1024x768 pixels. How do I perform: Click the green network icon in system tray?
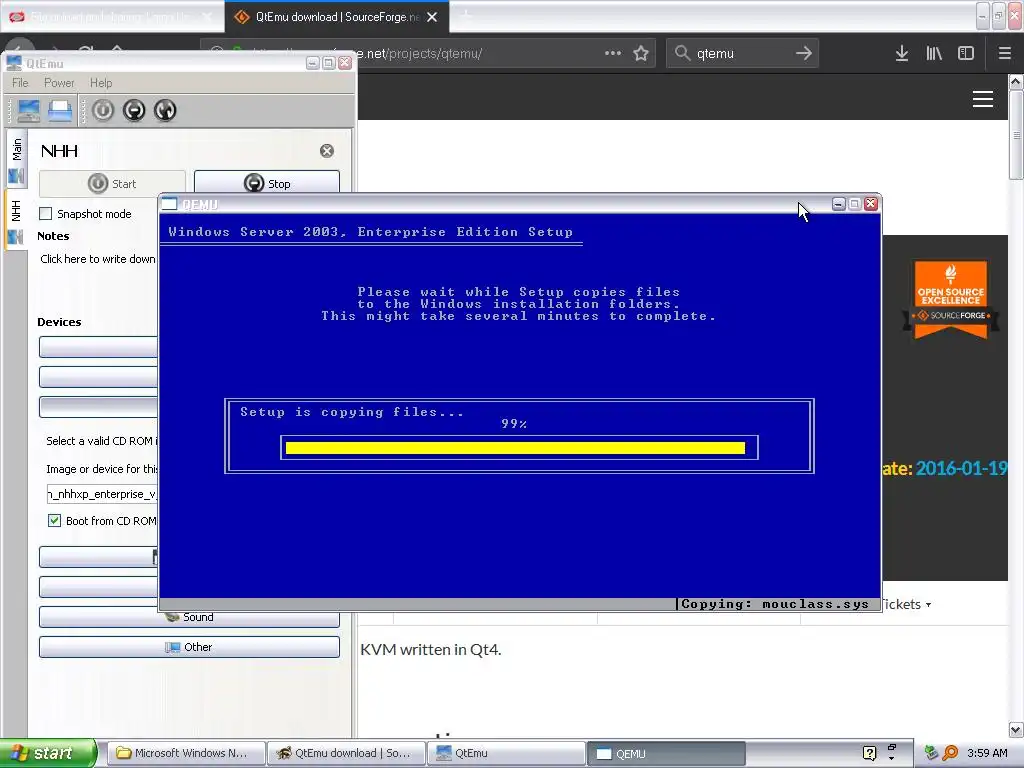coord(932,753)
